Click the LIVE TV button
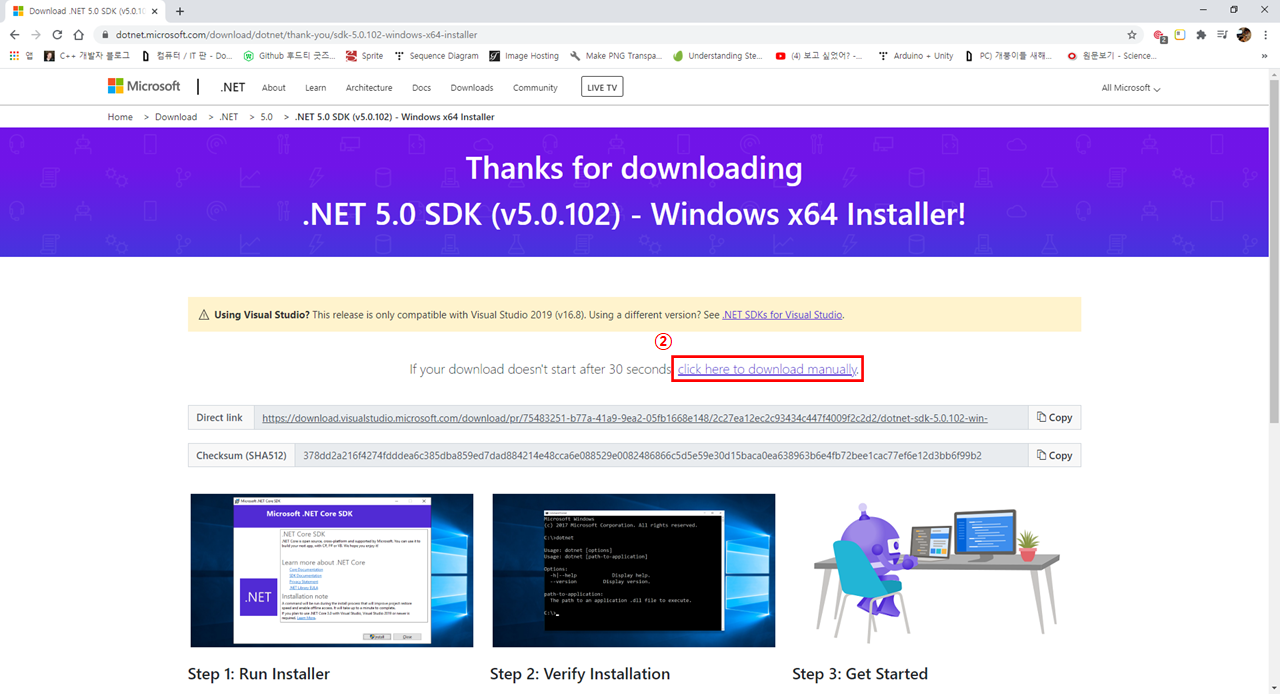Image resolution: width=1280 pixels, height=694 pixels. point(602,88)
